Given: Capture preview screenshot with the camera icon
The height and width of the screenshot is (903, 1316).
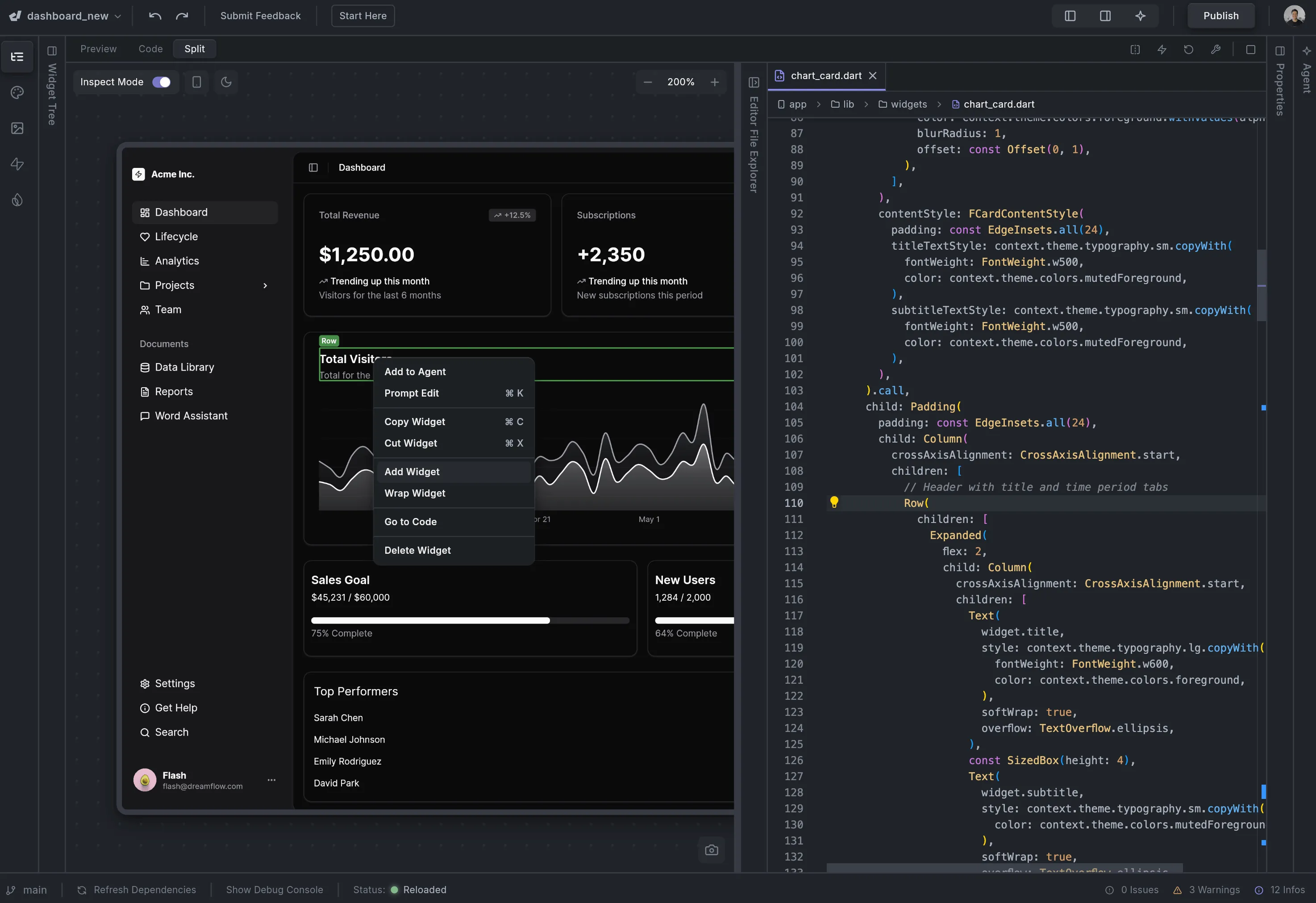Looking at the screenshot, I should click(711, 850).
